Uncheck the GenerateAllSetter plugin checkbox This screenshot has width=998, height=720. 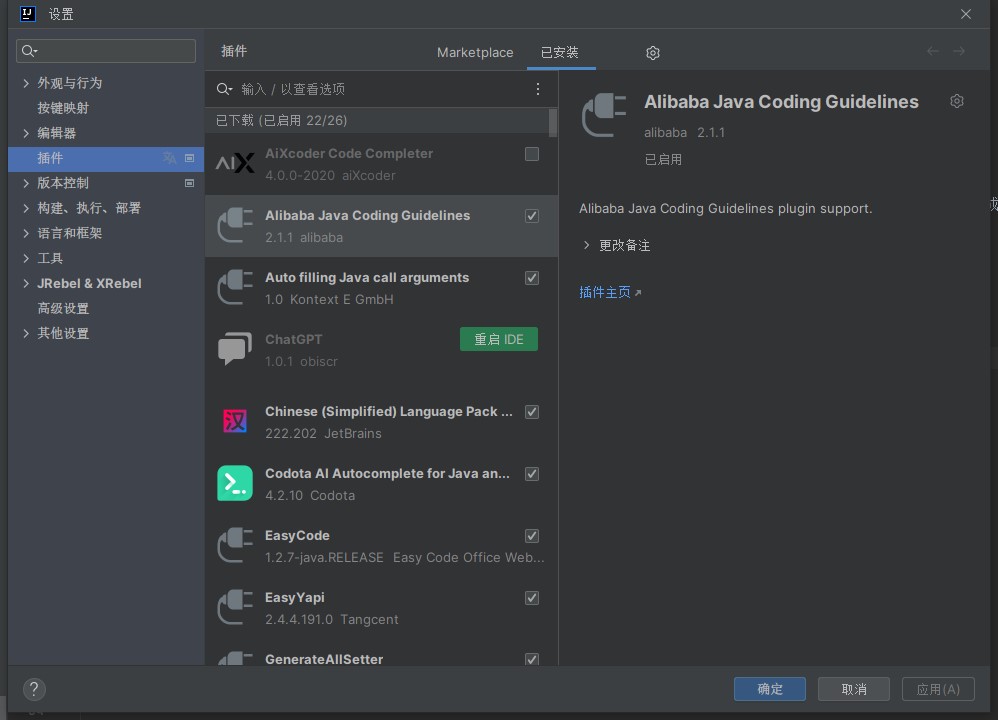click(532, 660)
